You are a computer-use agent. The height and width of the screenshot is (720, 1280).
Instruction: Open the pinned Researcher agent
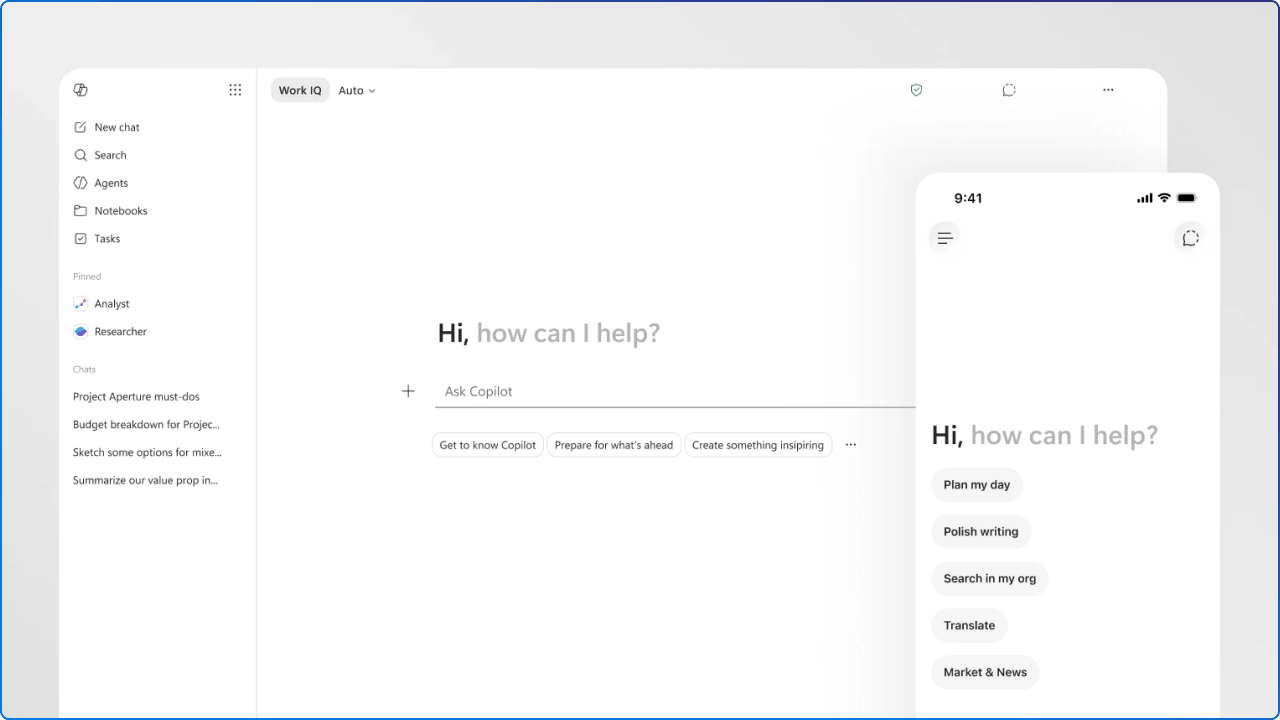[110, 332]
